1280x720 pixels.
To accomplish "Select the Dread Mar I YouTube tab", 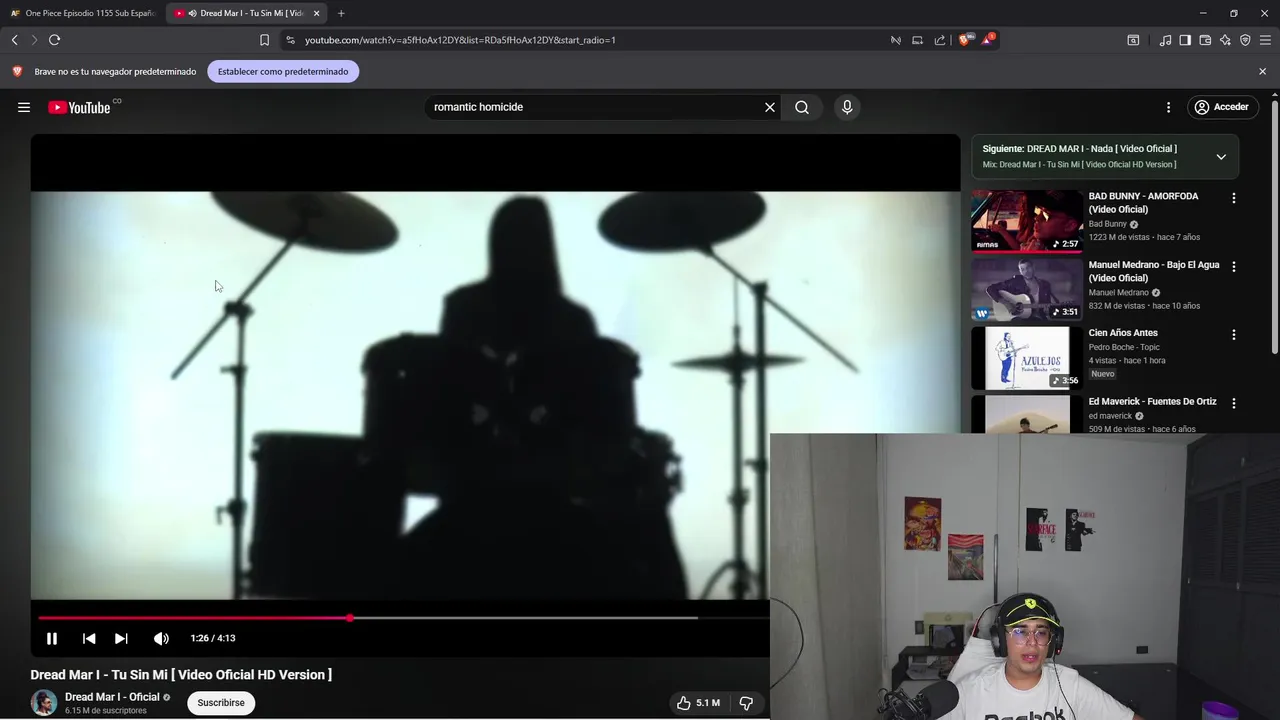I will [x=245, y=13].
